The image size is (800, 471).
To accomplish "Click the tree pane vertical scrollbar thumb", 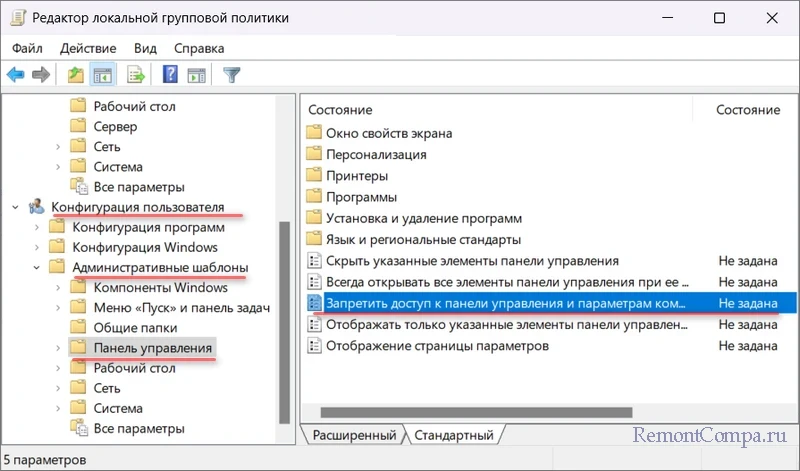I will coord(284,322).
